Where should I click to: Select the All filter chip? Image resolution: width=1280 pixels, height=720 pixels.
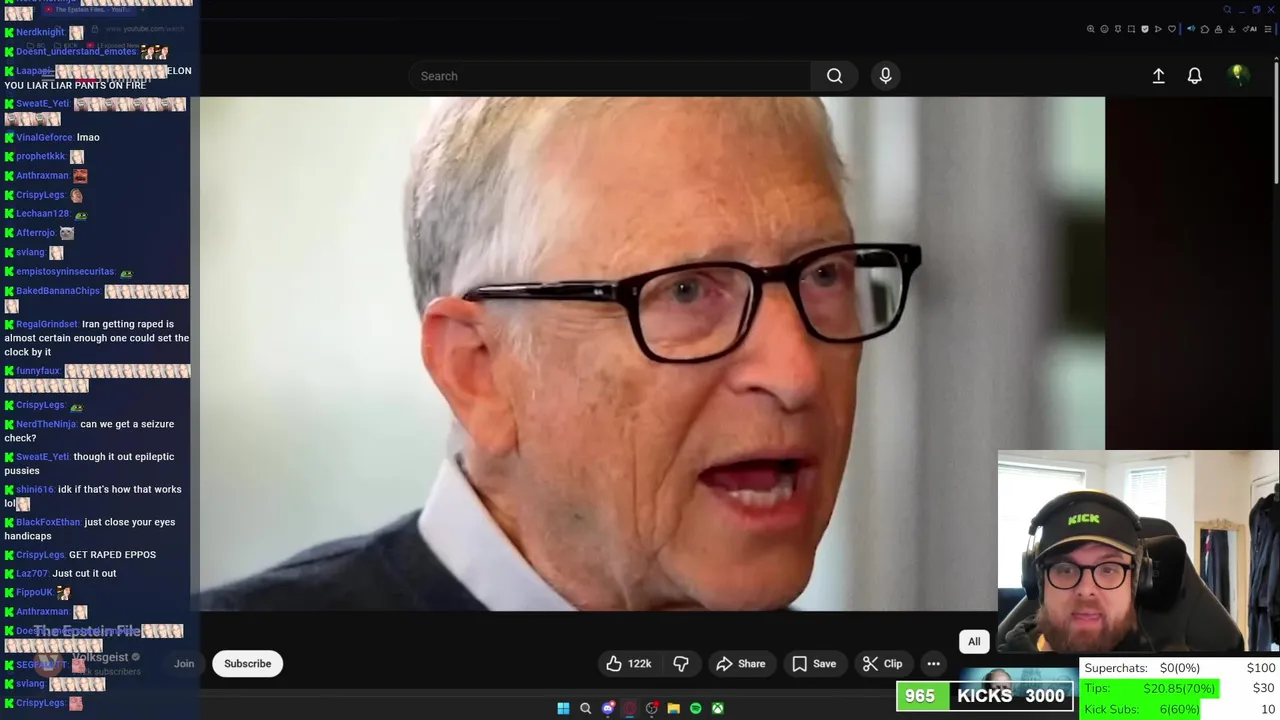point(974,642)
